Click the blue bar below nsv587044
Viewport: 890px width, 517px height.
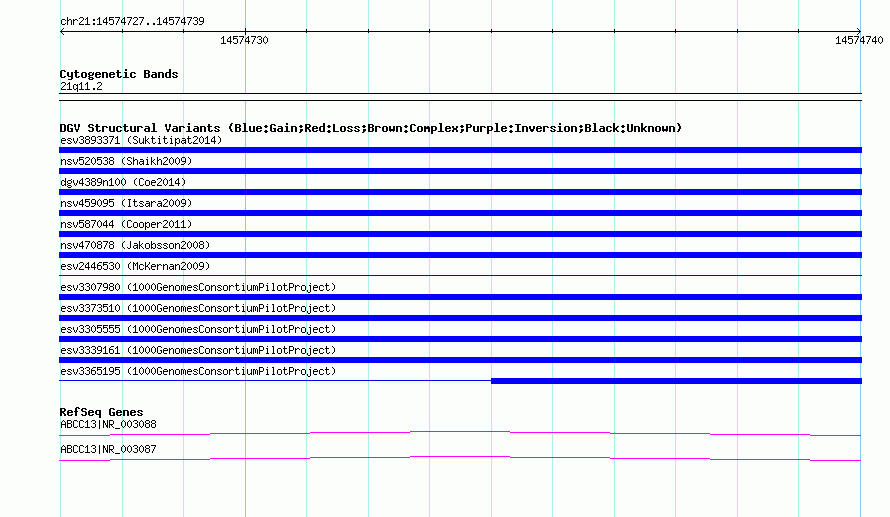coord(460,234)
